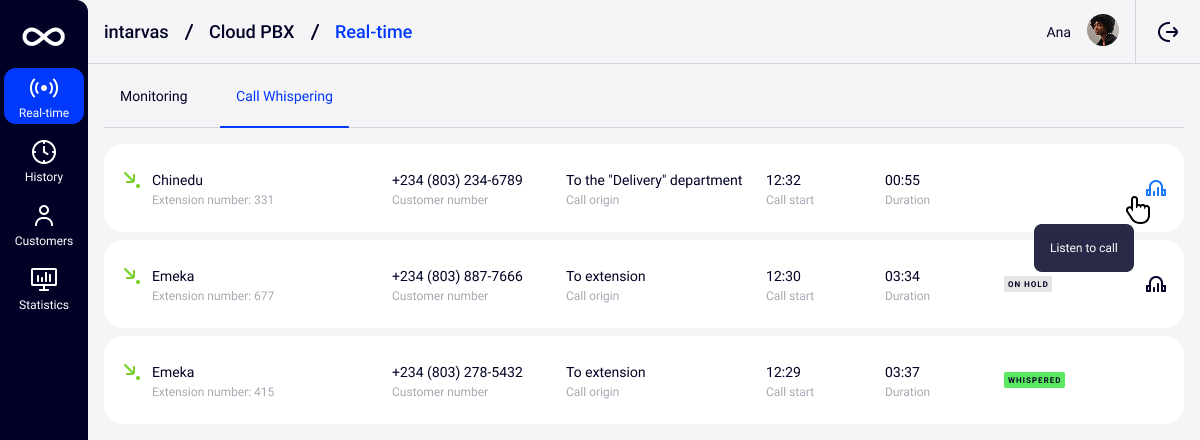Listen to Chinedu's call via headphones icon
This screenshot has height=440, width=1200.
(x=1156, y=188)
